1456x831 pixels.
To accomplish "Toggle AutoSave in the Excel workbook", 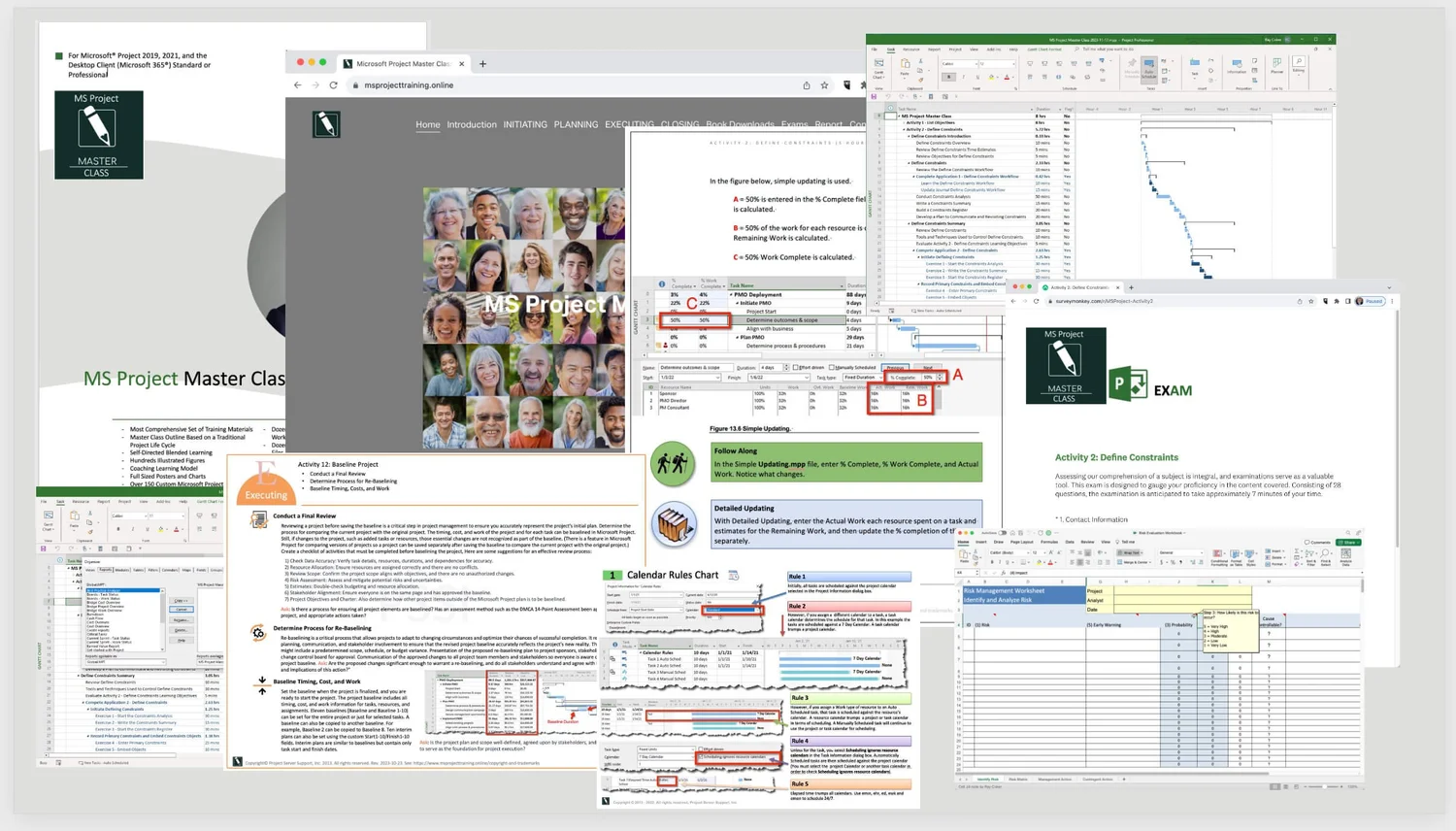I will pos(1003,533).
